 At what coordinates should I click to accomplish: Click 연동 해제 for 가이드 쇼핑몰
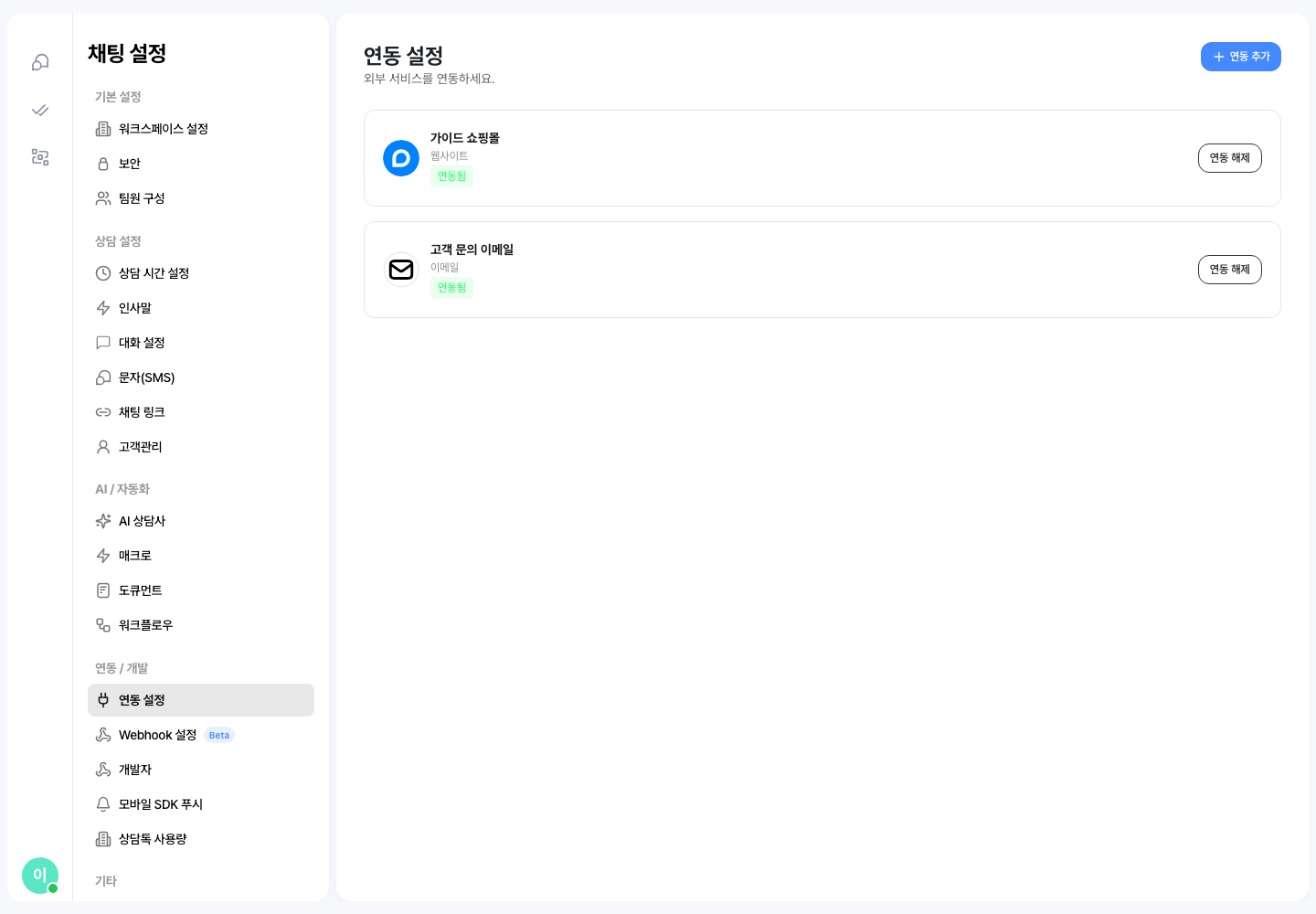(x=1229, y=158)
